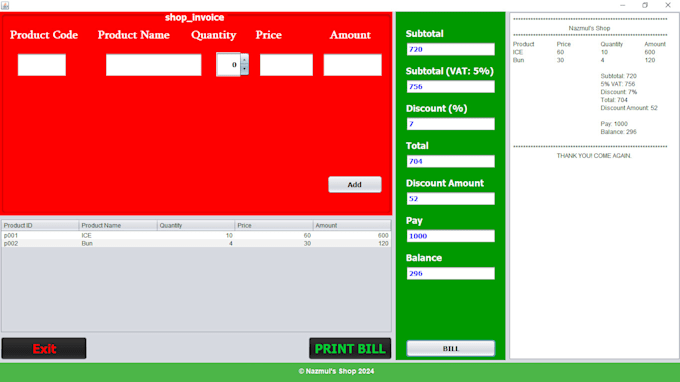Click the Amount table column header
Viewport: 680px width, 382px height.
pos(352,225)
